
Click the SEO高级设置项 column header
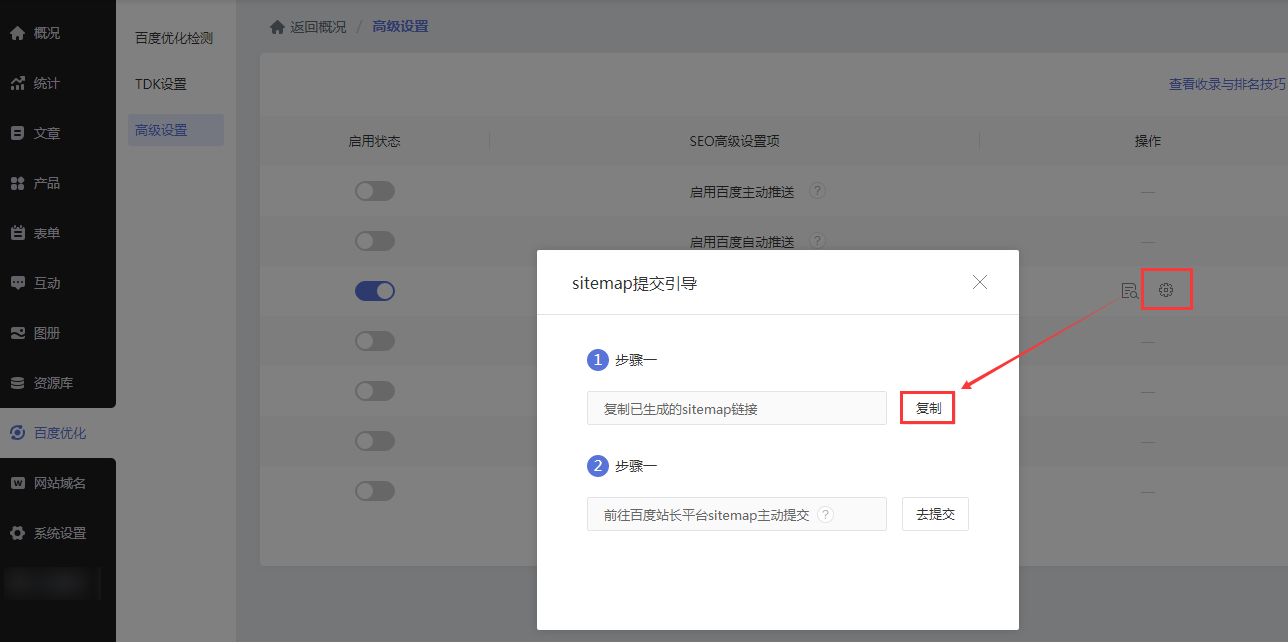pos(734,141)
